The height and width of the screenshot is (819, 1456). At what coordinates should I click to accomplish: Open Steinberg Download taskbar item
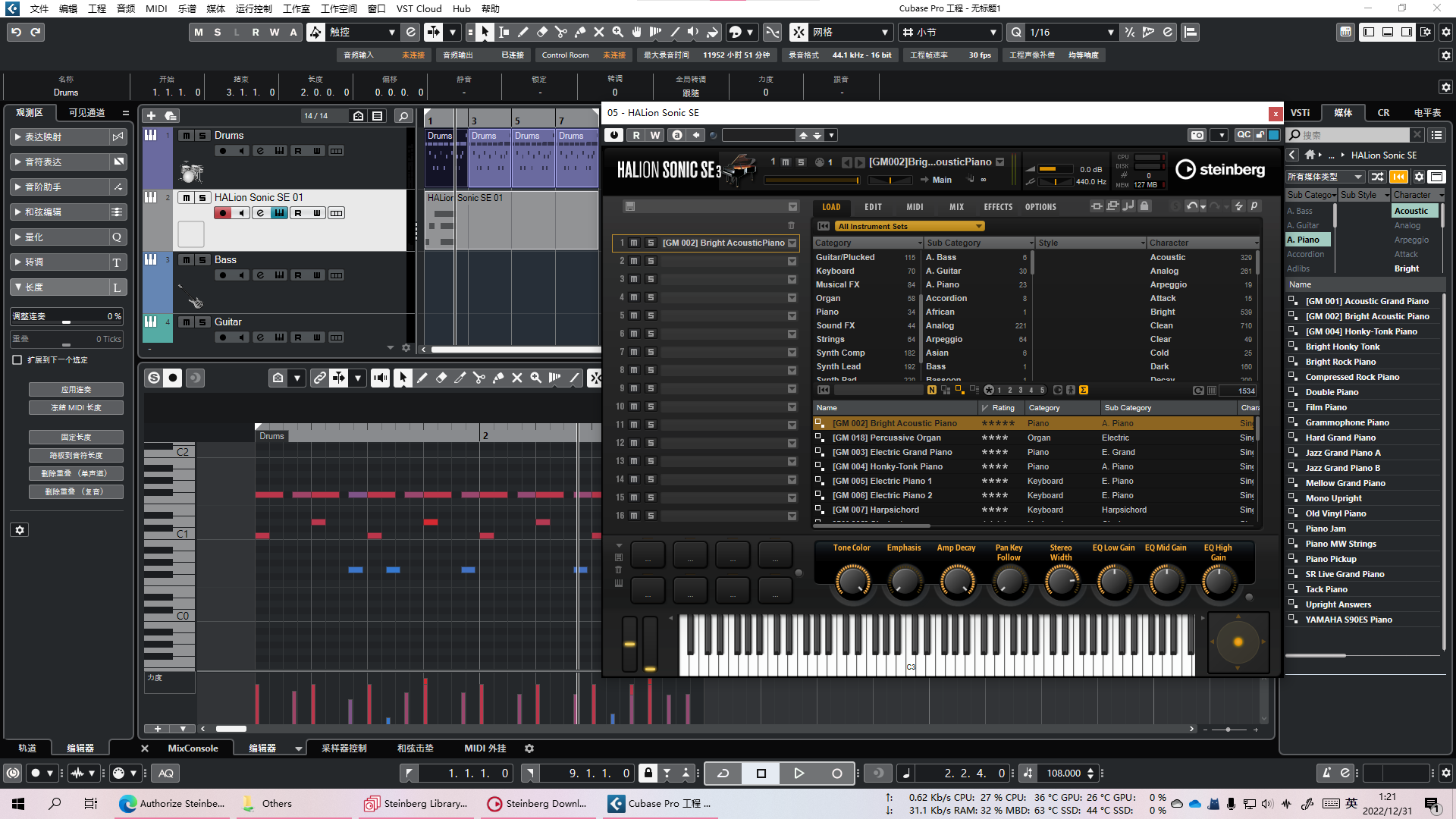click(x=538, y=804)
